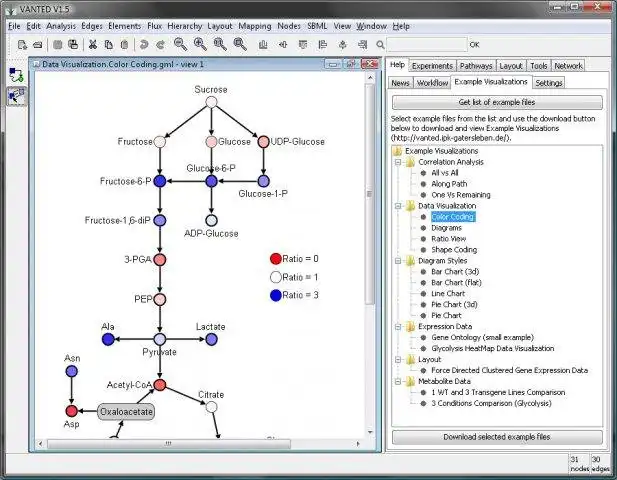
Task: Select the edge creation mode tool
Action: pos(17,75)
